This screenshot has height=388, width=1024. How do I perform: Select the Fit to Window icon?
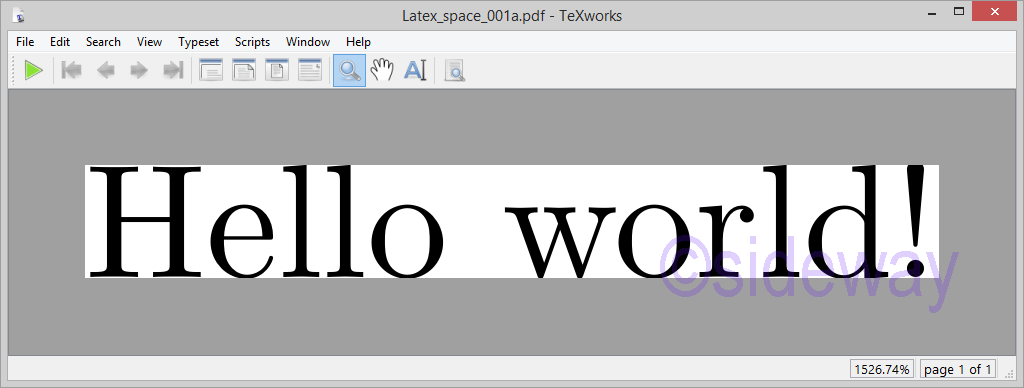tap(277, 70)
